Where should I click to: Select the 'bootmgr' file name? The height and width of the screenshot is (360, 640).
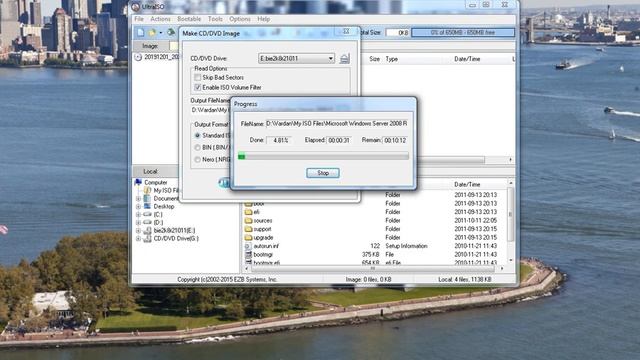[x=263, y=255]
